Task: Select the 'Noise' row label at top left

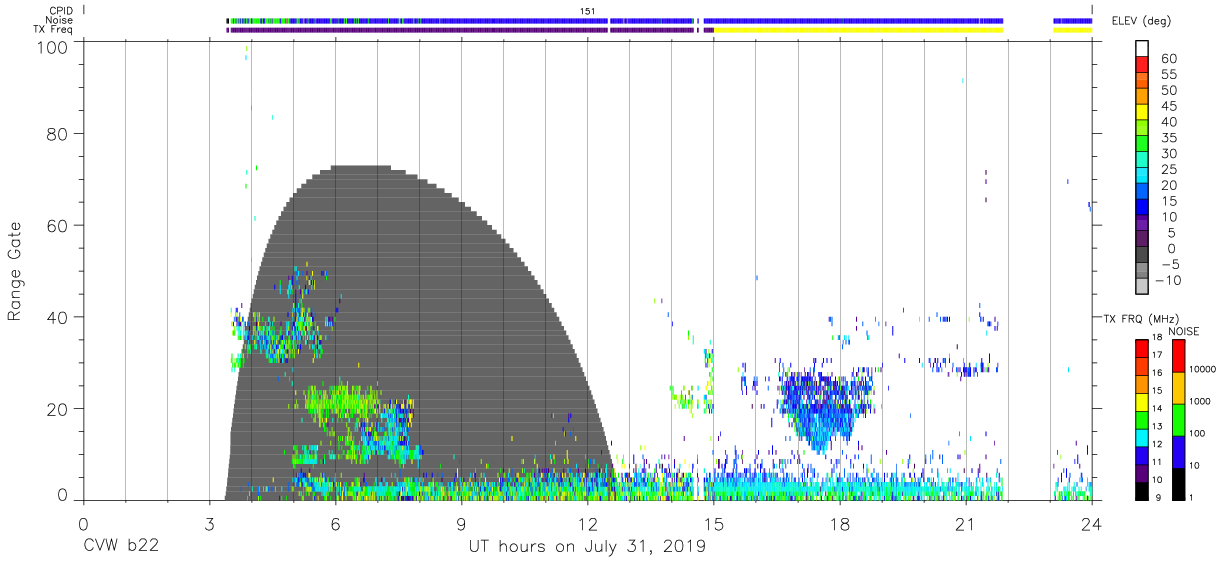Action: [59, 20]
